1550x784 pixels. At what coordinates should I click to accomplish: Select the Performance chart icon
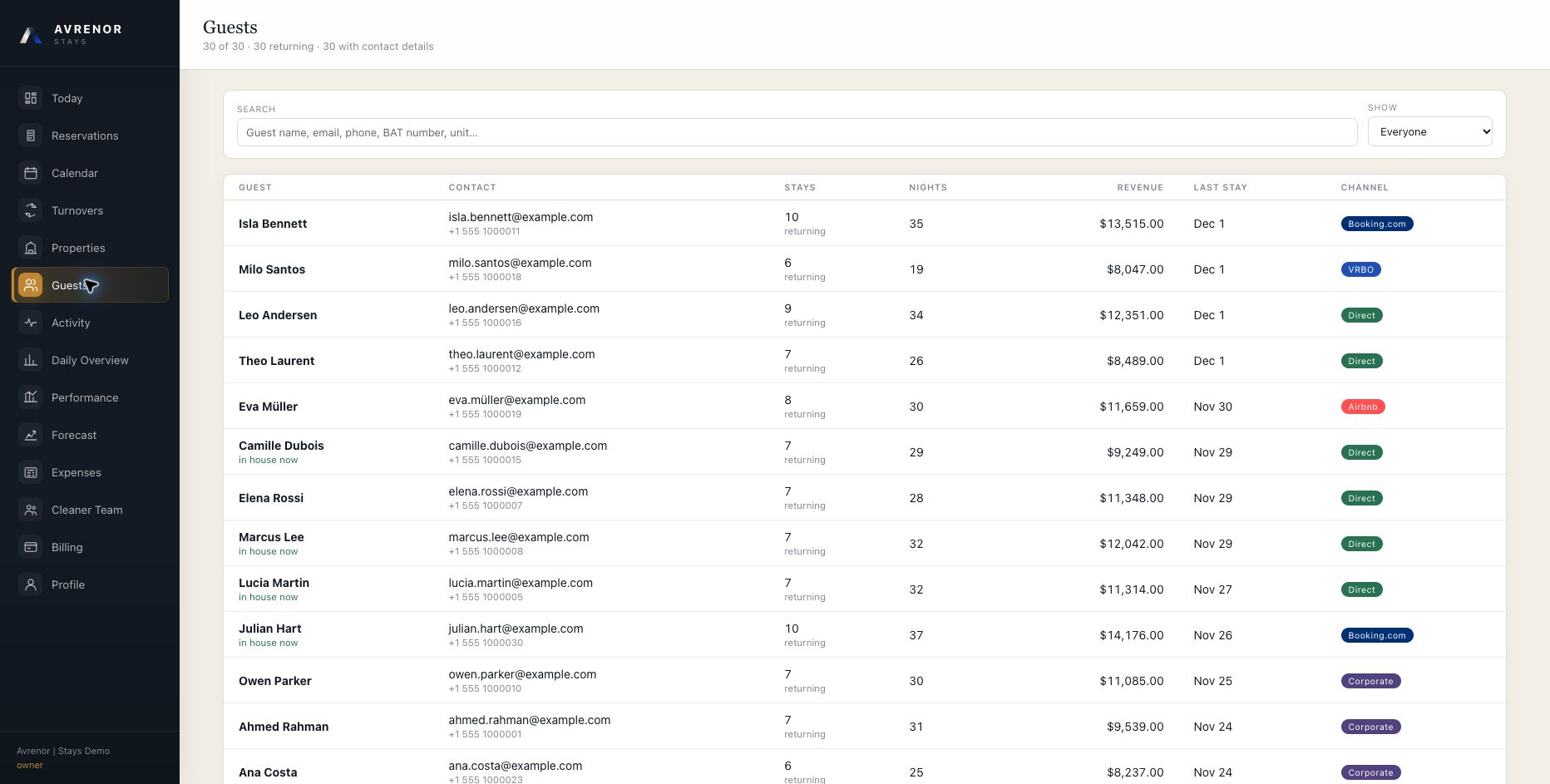(x=31, y=397)
